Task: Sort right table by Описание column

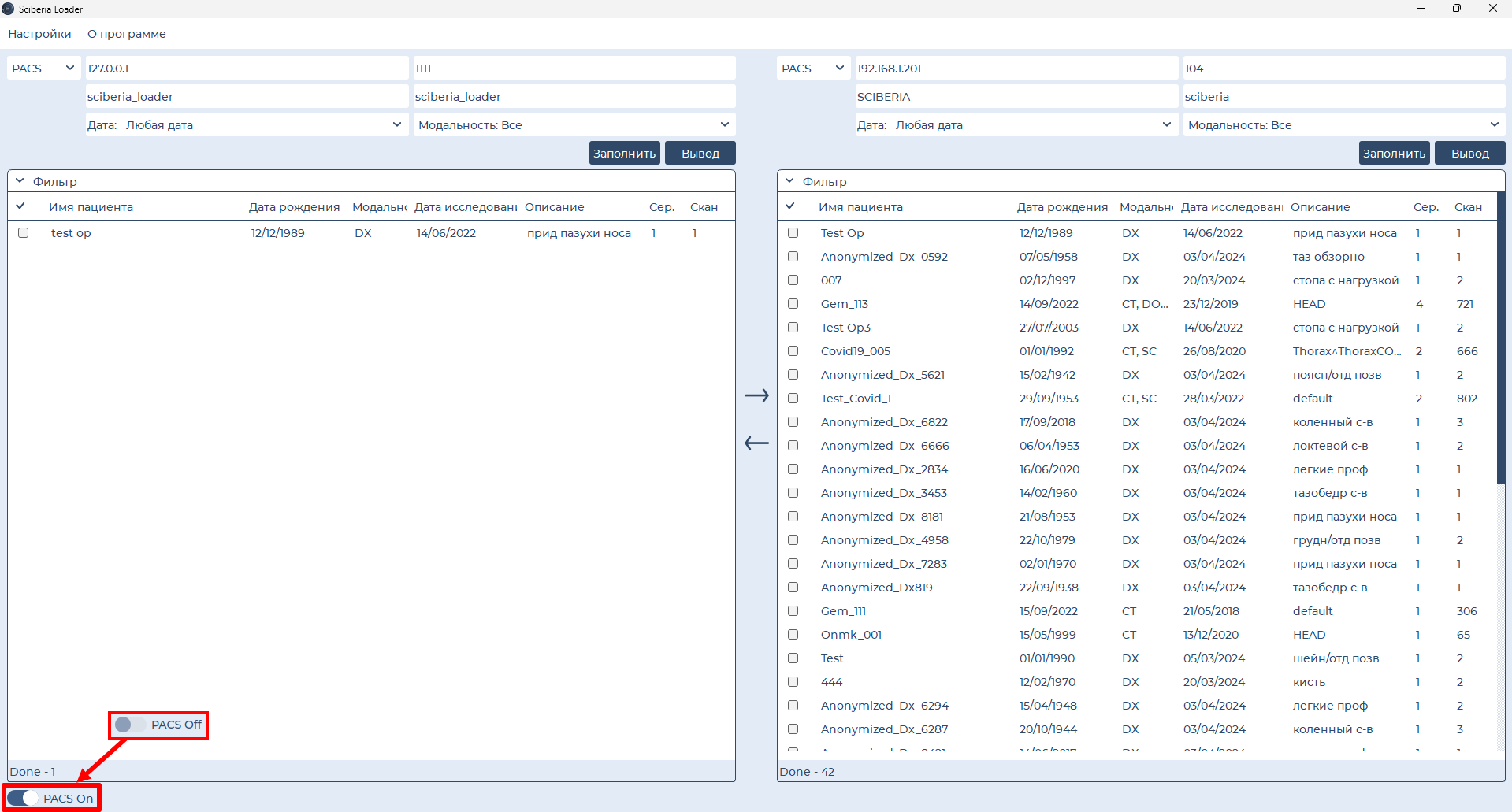Action: [x=1321, y=207]
